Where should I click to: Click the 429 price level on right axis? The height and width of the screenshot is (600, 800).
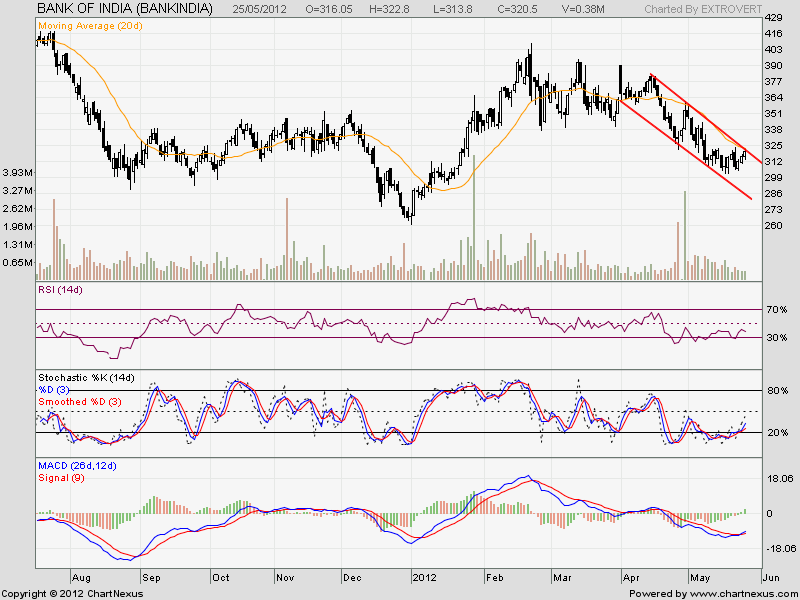coord(773,19)
